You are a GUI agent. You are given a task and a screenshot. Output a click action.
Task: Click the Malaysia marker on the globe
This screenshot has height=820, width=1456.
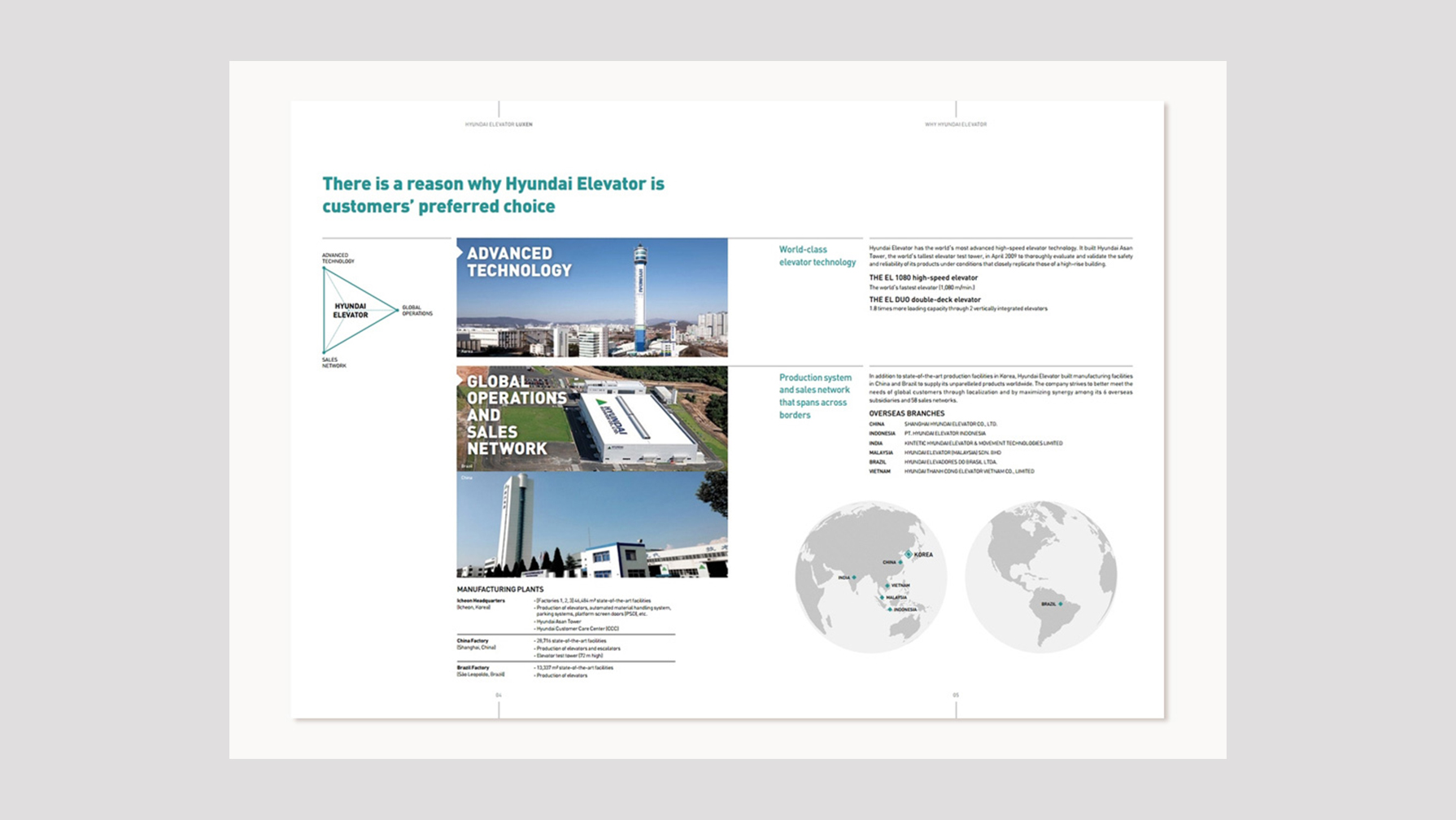(x=883, y=598)
